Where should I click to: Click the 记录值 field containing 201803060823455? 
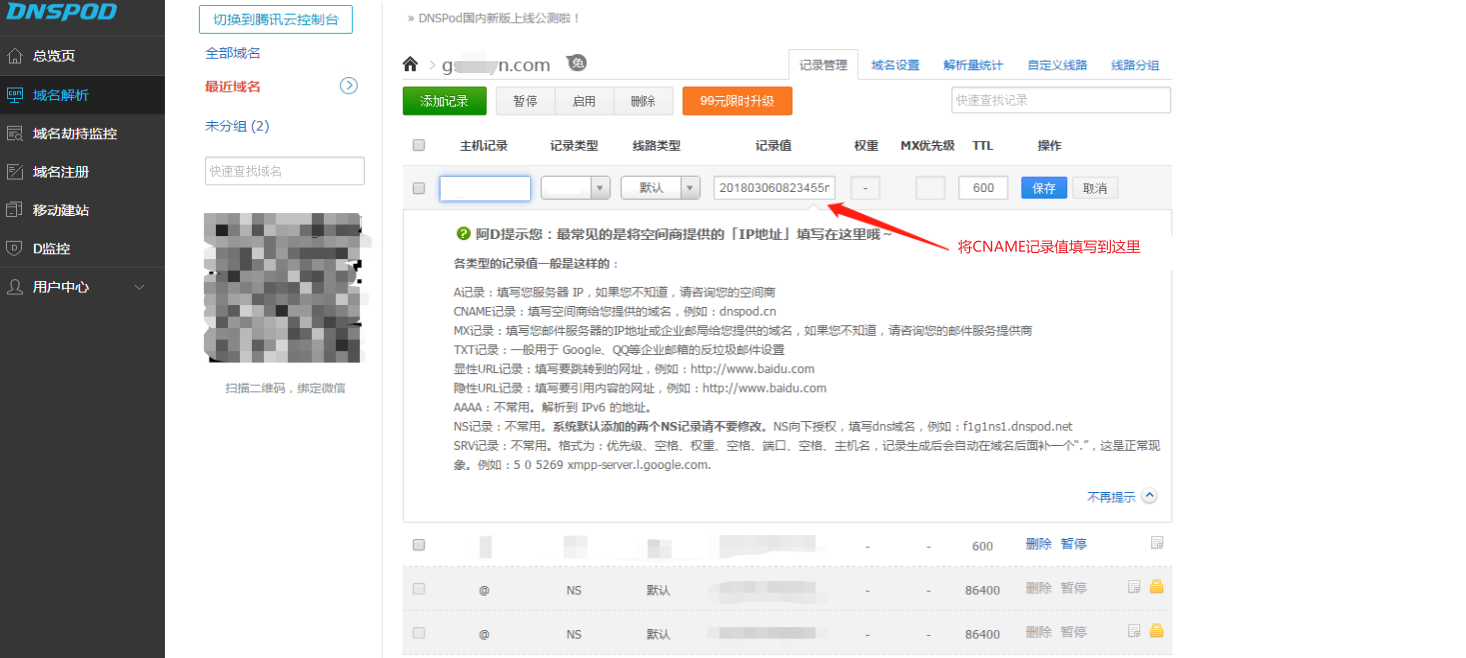point(774,188)
